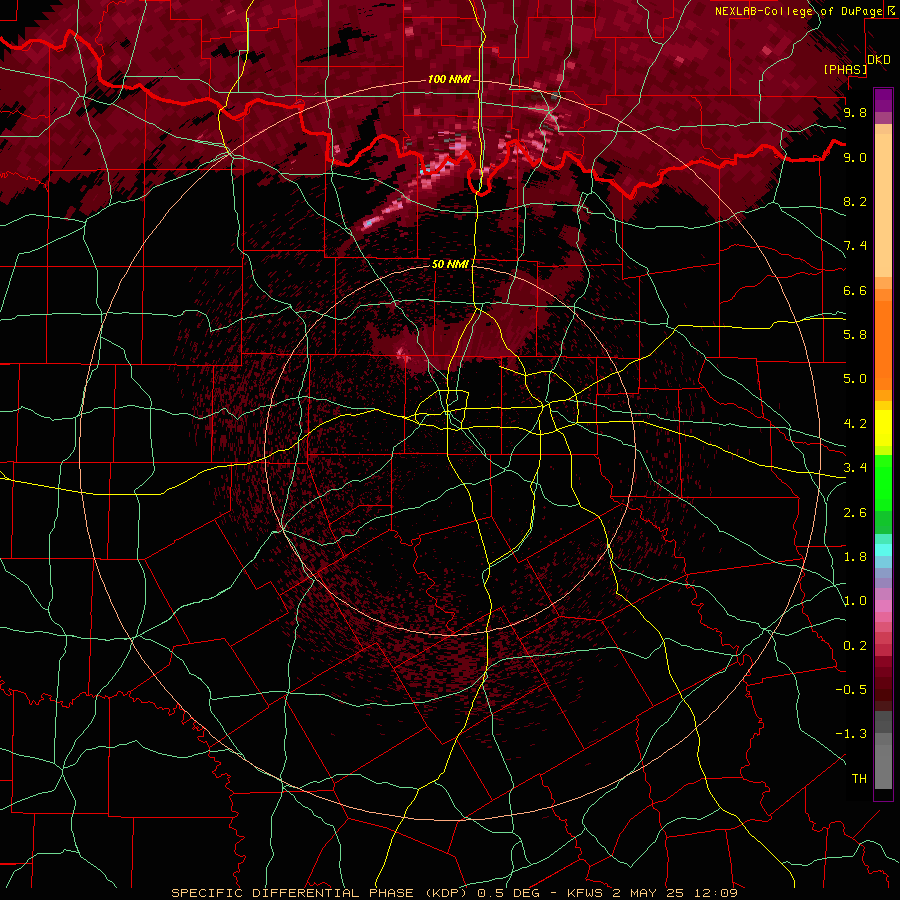900x900 pixels.
Task: Click the purple top segment of color bar
Action: coord(883,100)
